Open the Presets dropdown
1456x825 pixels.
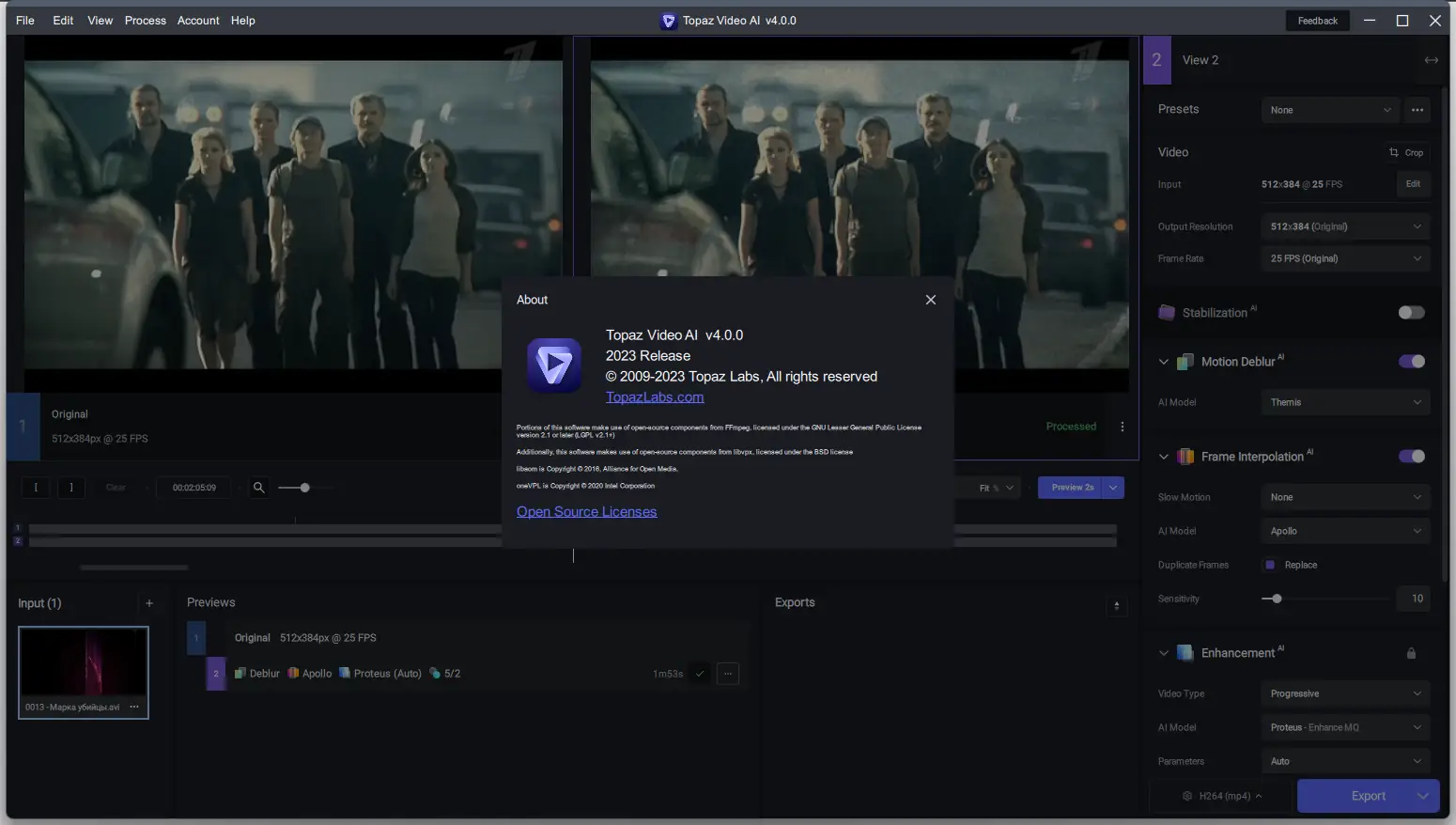click(1330, 110)
